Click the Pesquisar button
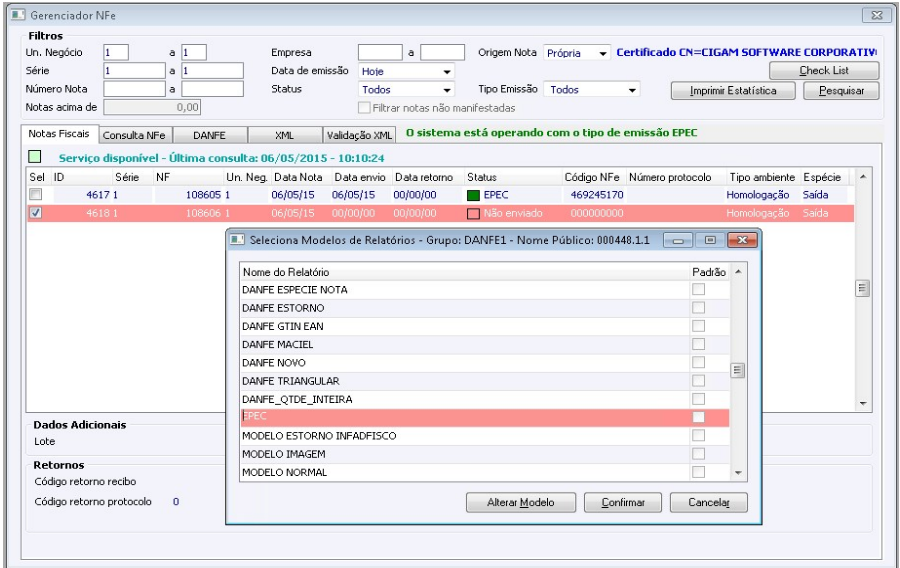 (x=841, y=90)
